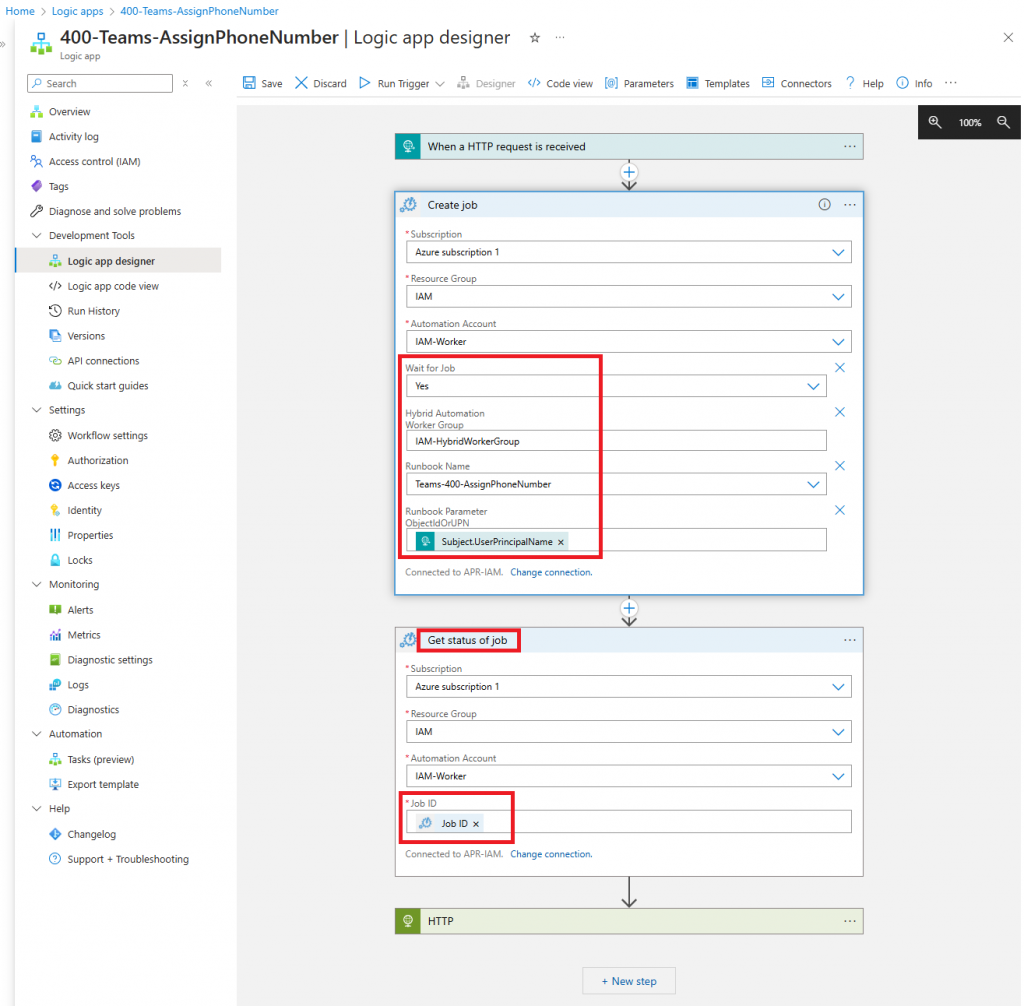Show info for the Create job action
1024x1006 pixels.
coord(825,205)
